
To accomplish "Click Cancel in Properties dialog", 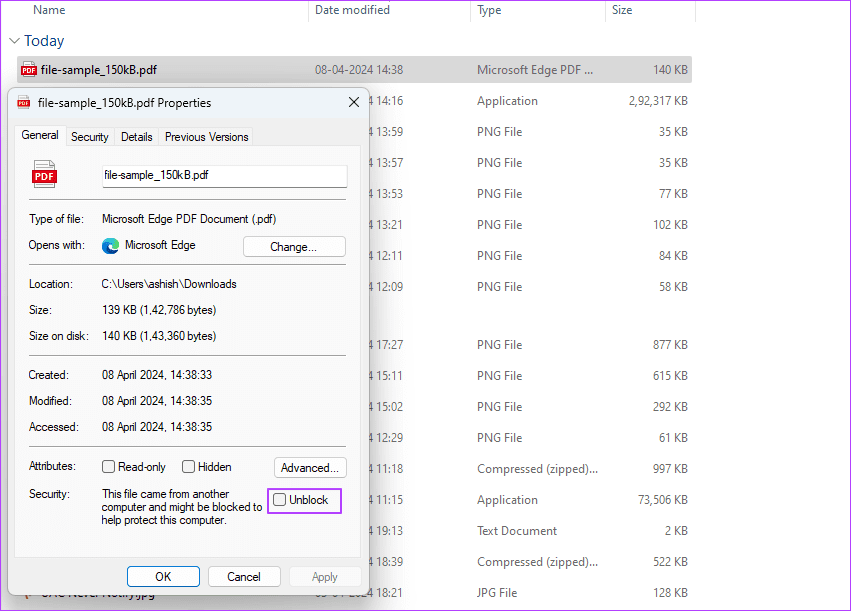I will coord(244,577).
